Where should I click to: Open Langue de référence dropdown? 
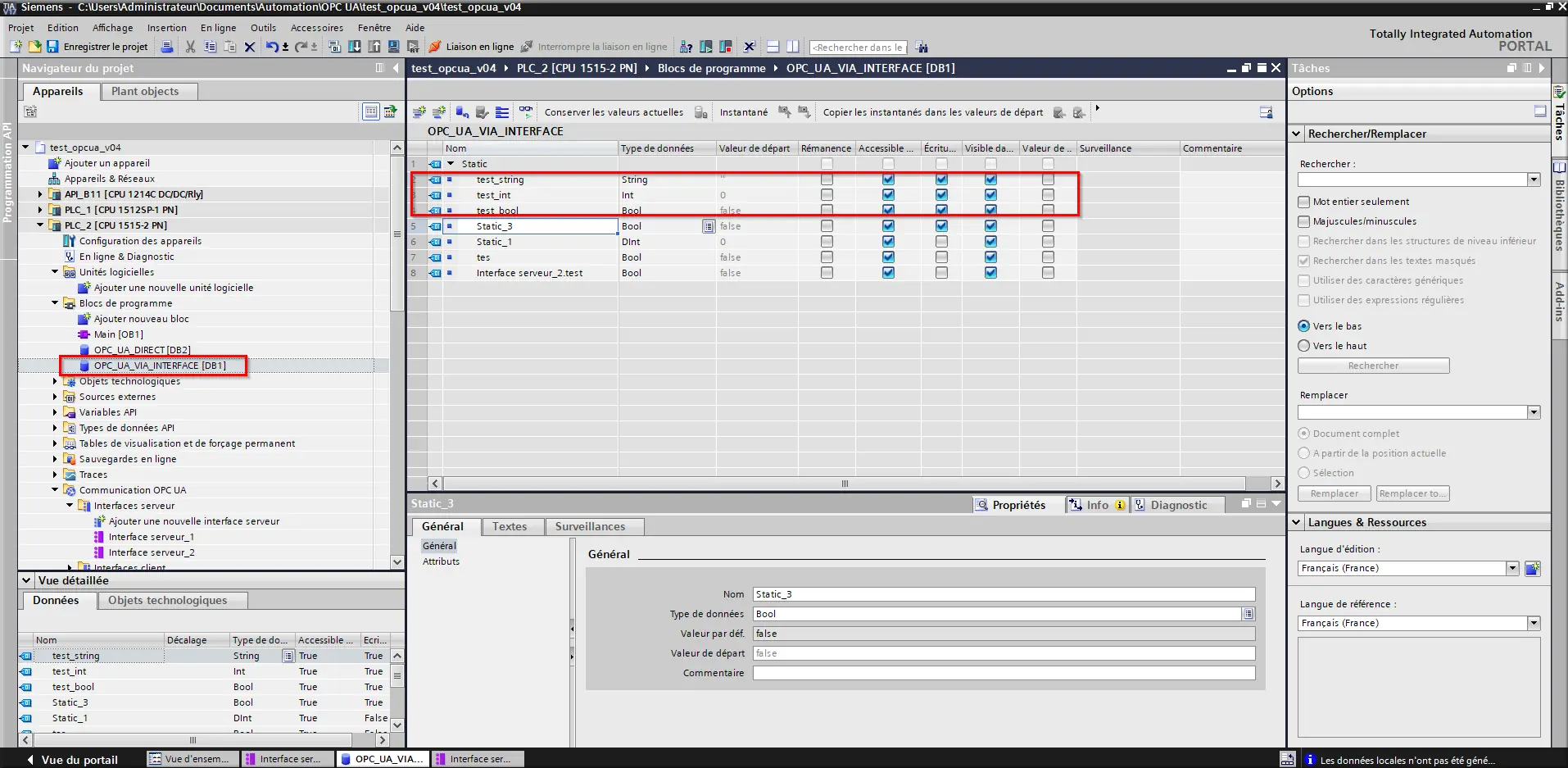point(1534,623)
